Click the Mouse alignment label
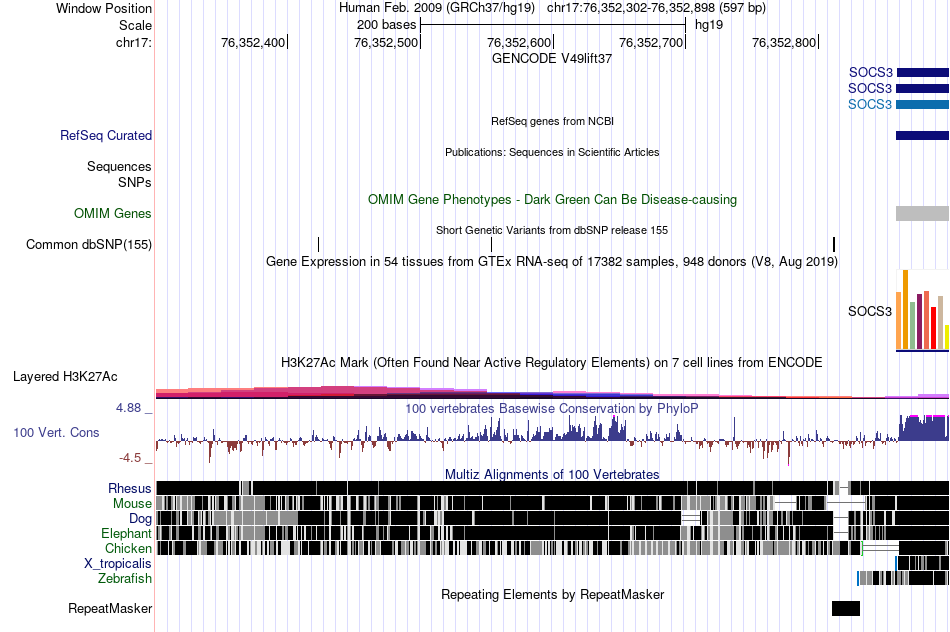 [x=132, y=504]
